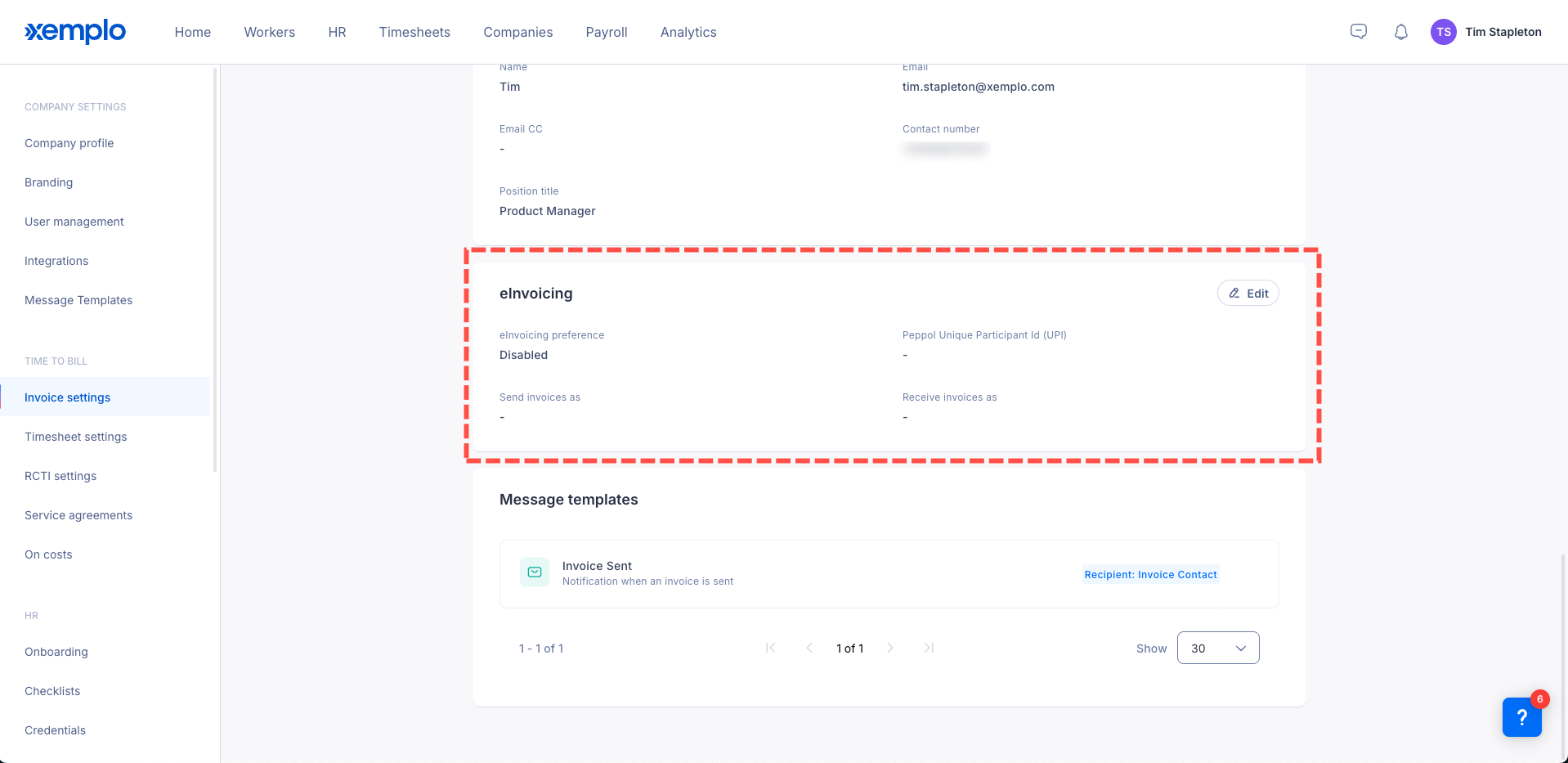Open the chat messages icon

click(1358, 32)
